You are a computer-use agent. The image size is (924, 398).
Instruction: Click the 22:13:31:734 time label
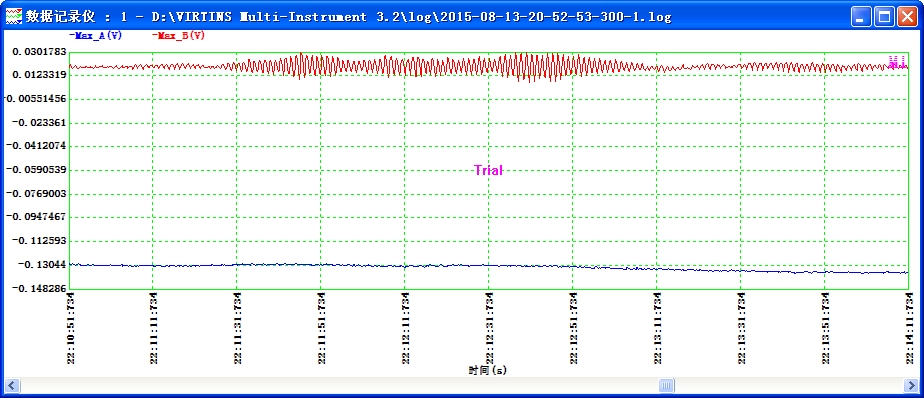(741, 327)
